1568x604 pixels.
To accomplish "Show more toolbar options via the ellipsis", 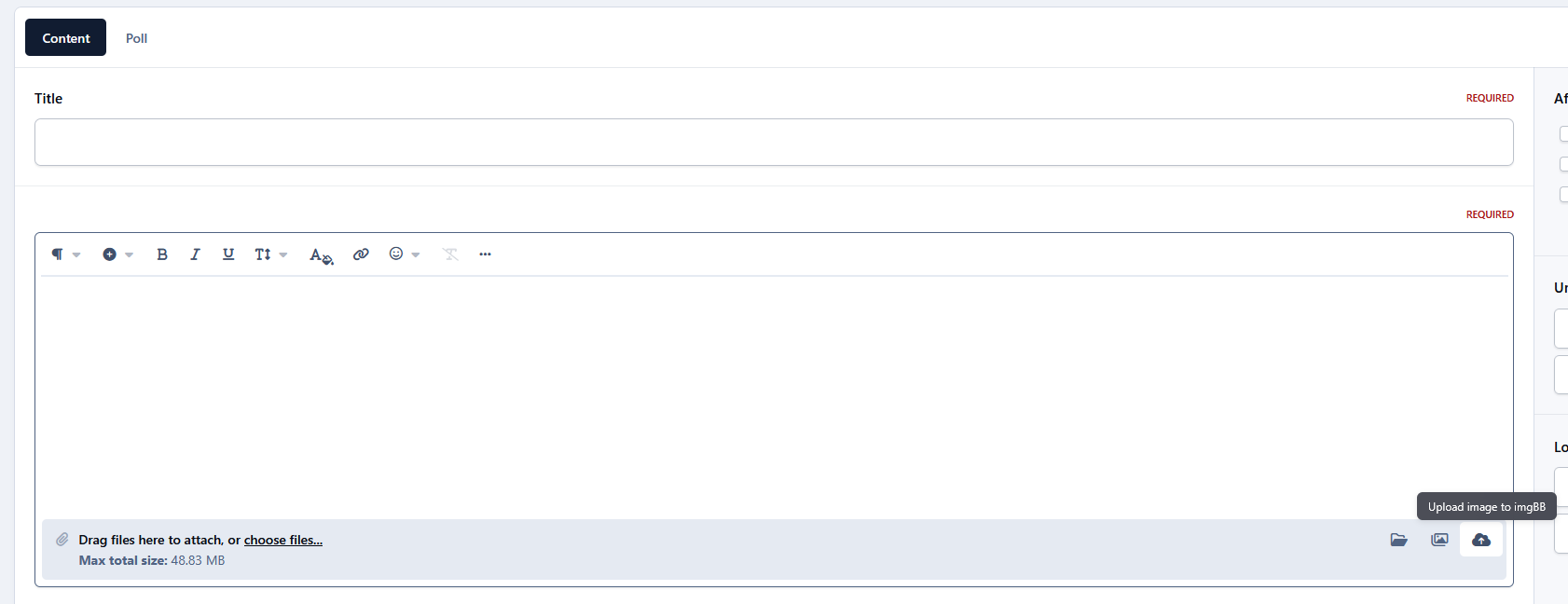I will (x=485, y=254).
